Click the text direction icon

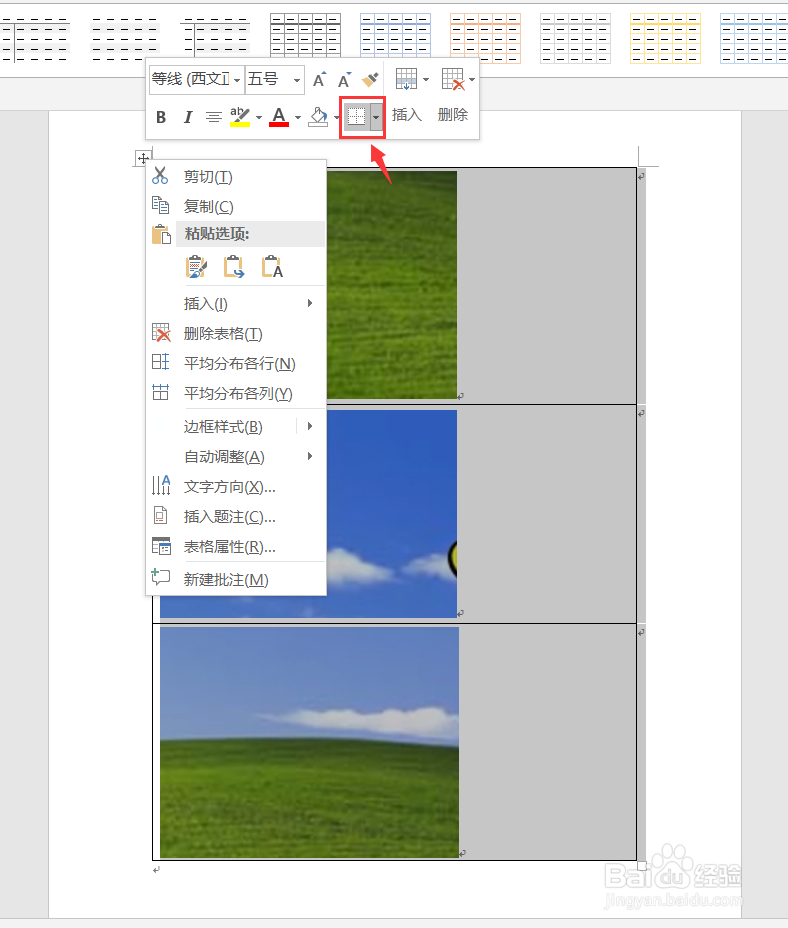click(160, 485)
